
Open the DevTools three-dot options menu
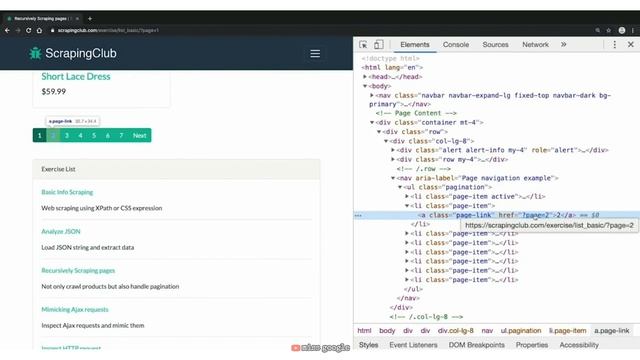(x=615, y=44)
